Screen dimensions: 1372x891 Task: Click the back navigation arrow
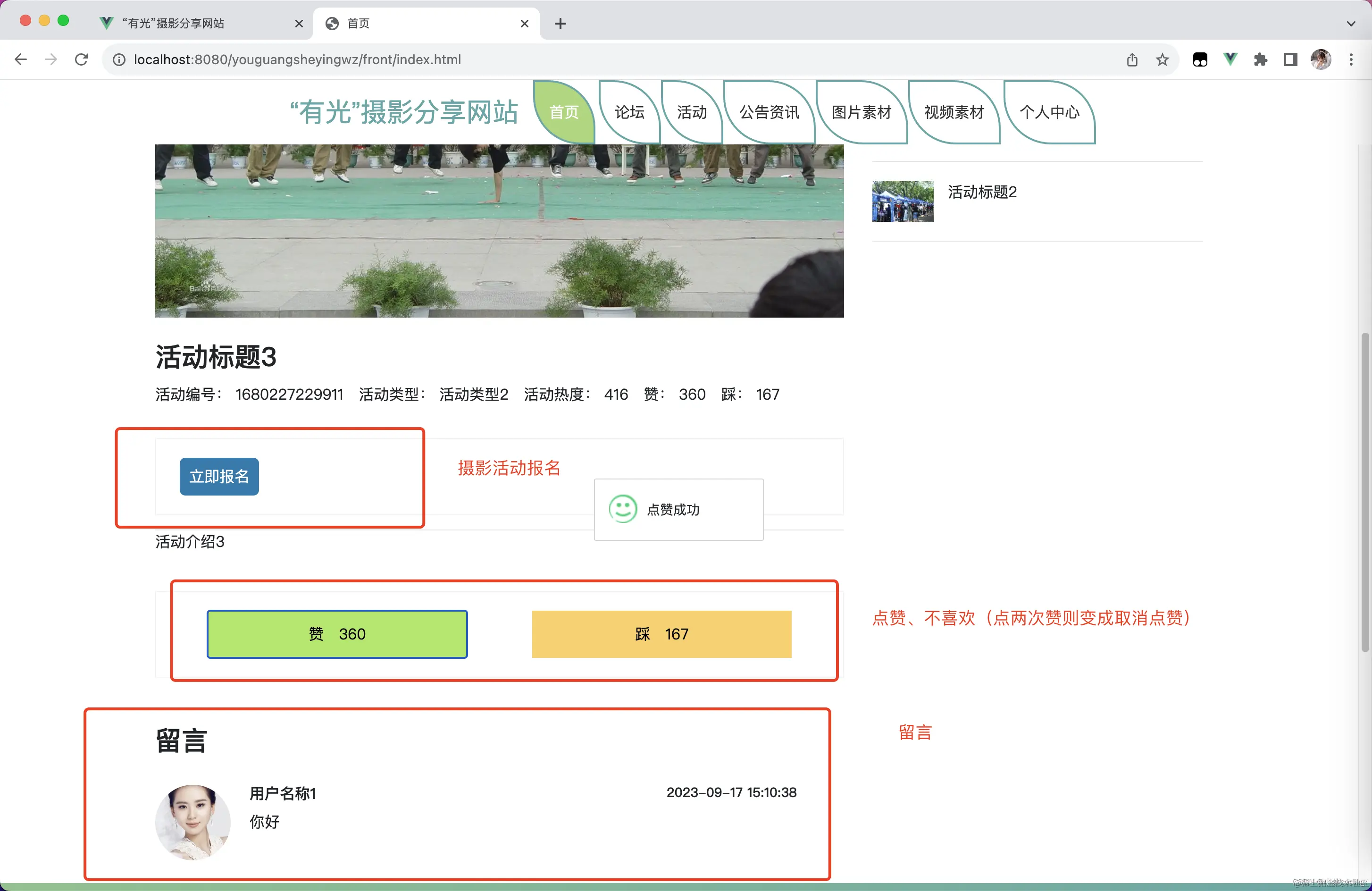tap(21, 59)
